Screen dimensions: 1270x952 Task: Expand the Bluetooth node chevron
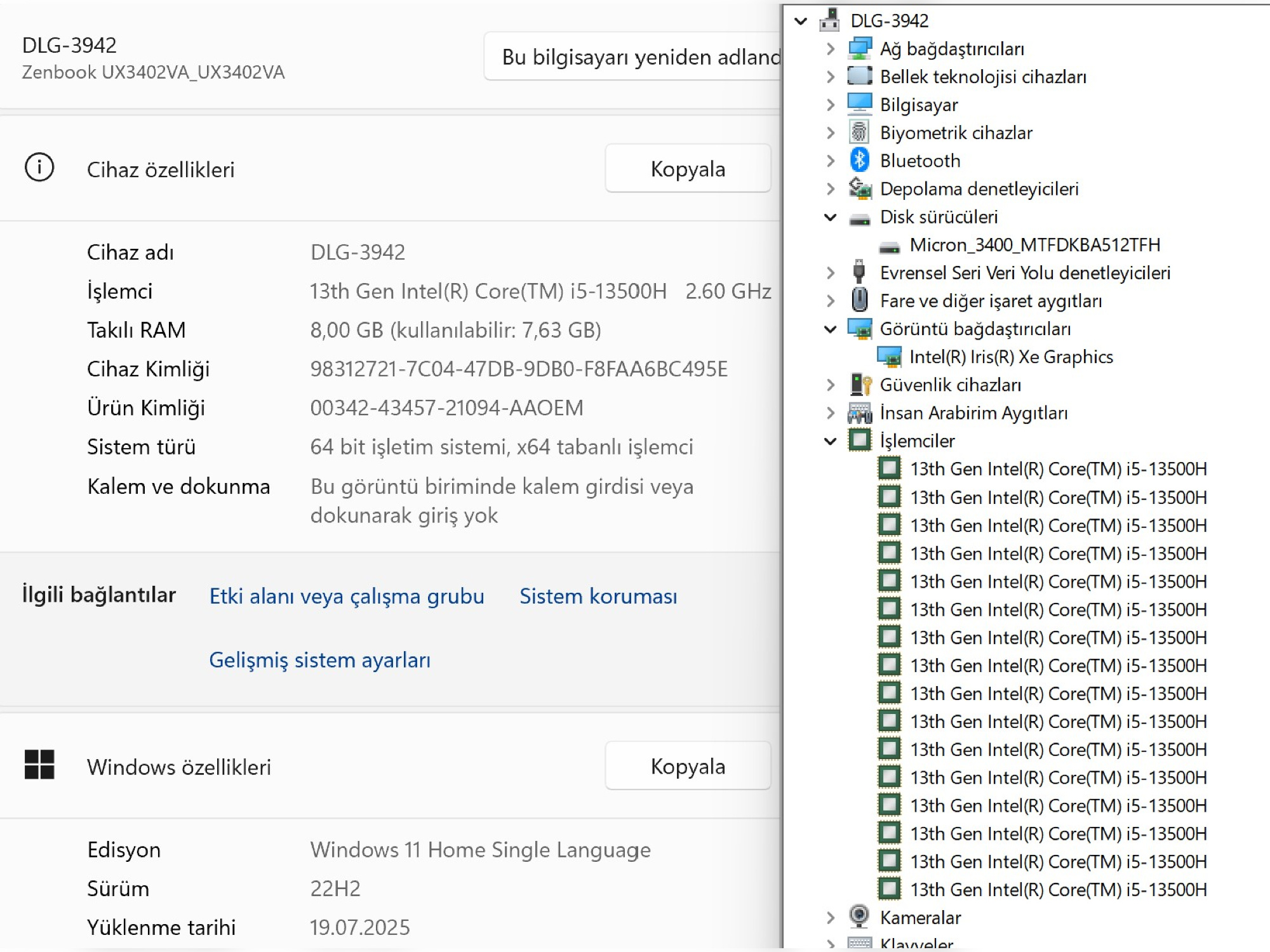831,161
